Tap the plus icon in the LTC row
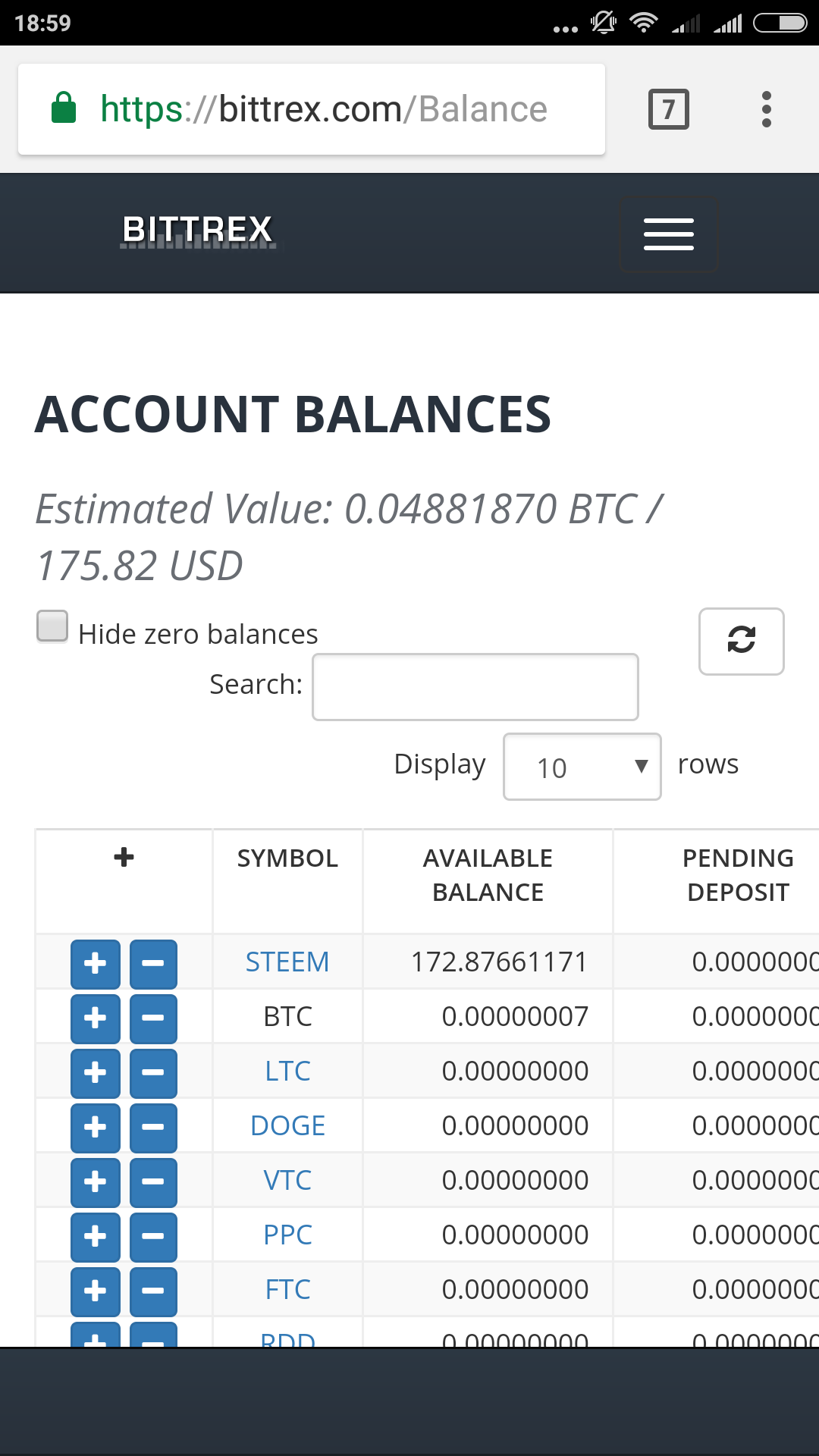 click(96, 1073)
